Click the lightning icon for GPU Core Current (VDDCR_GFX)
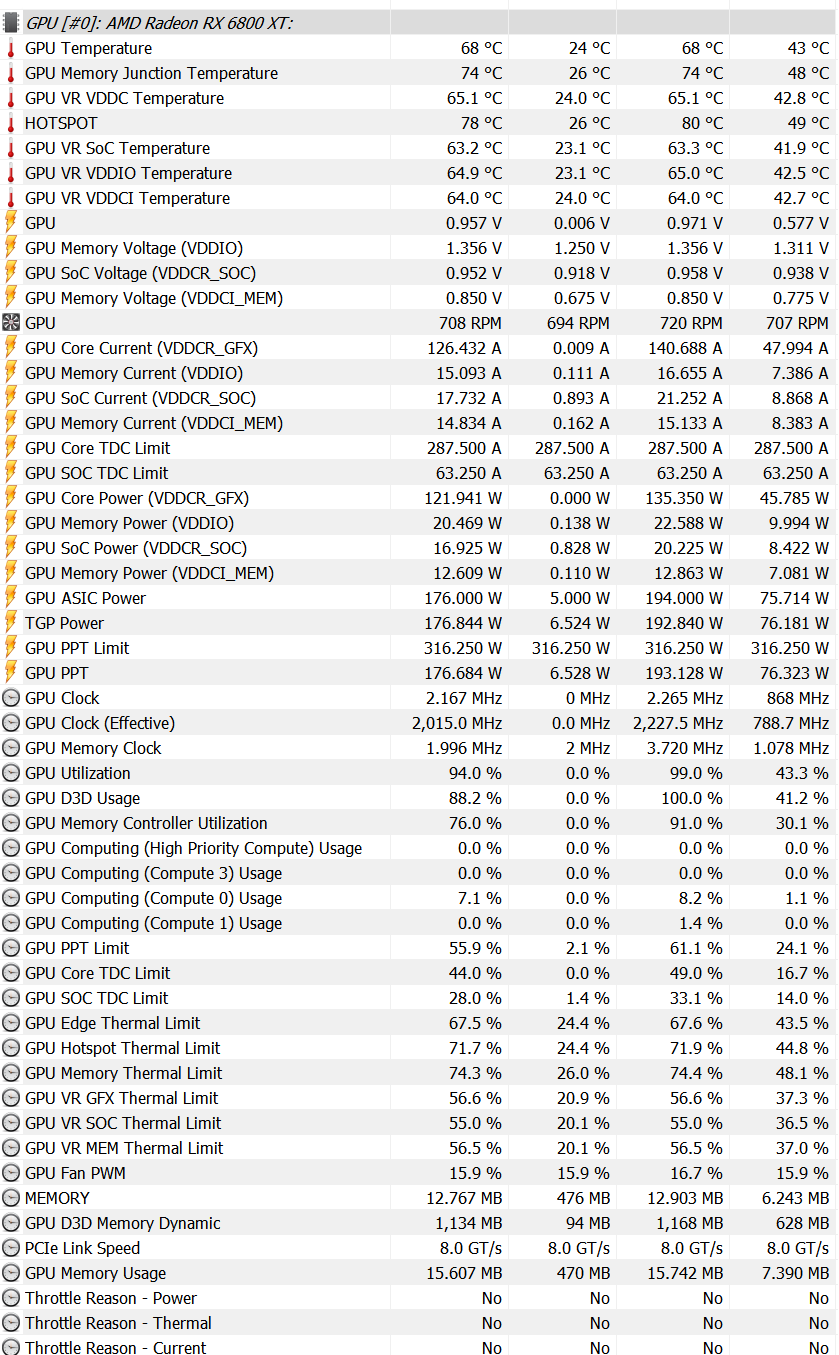839x1355 pixels. tap(11, 348)
